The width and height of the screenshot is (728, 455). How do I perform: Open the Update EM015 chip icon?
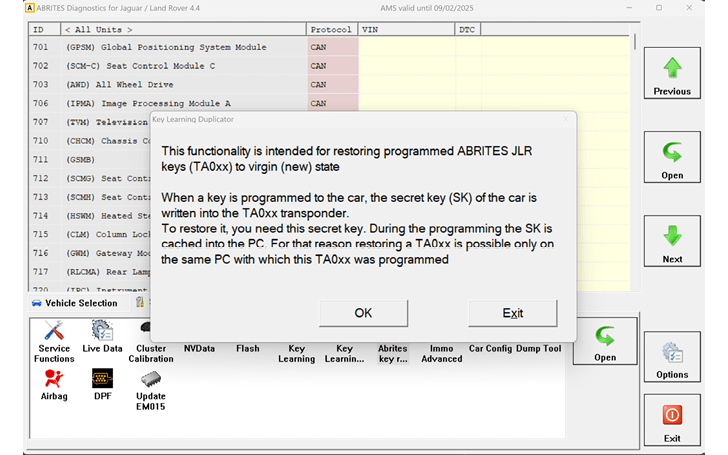(150, 389)
